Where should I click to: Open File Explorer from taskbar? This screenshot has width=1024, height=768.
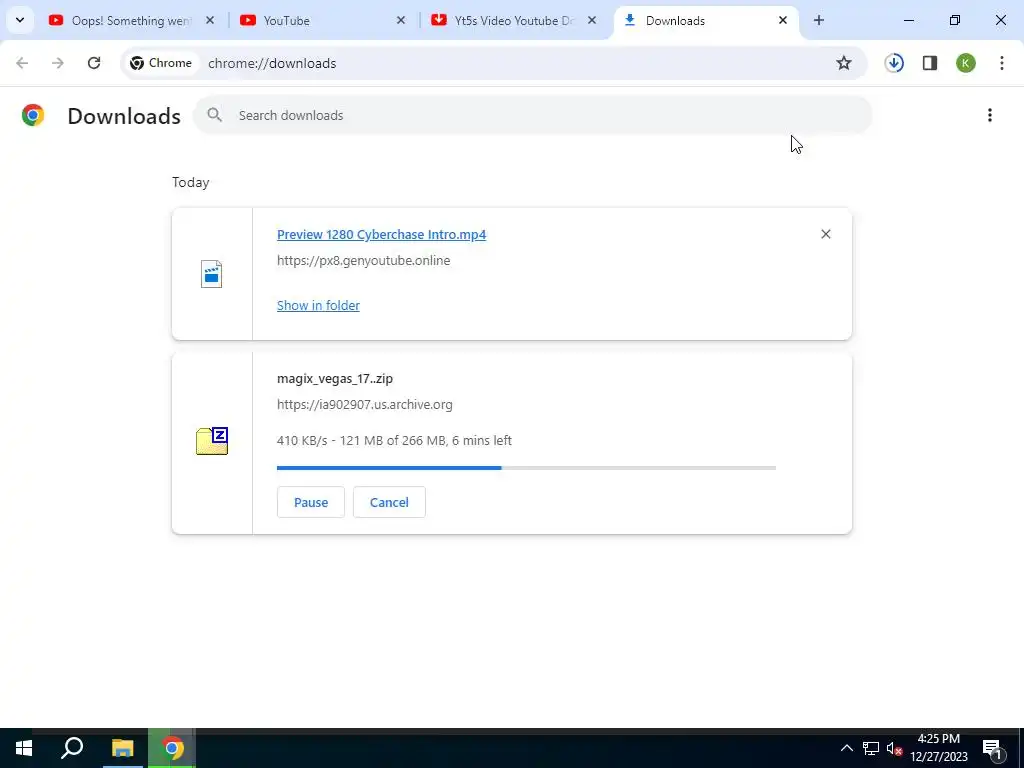122,748
